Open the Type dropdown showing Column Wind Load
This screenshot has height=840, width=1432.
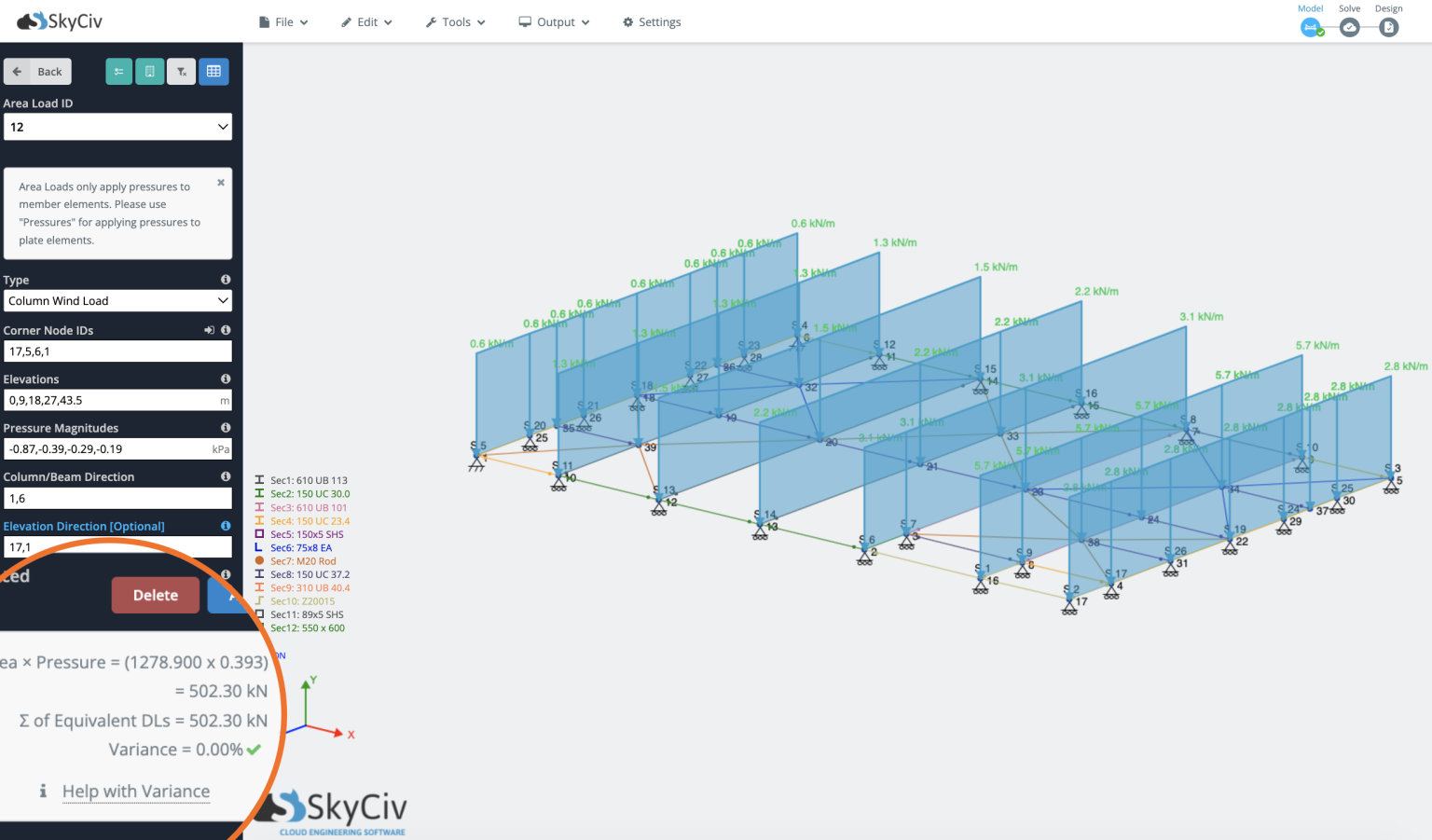117,300
